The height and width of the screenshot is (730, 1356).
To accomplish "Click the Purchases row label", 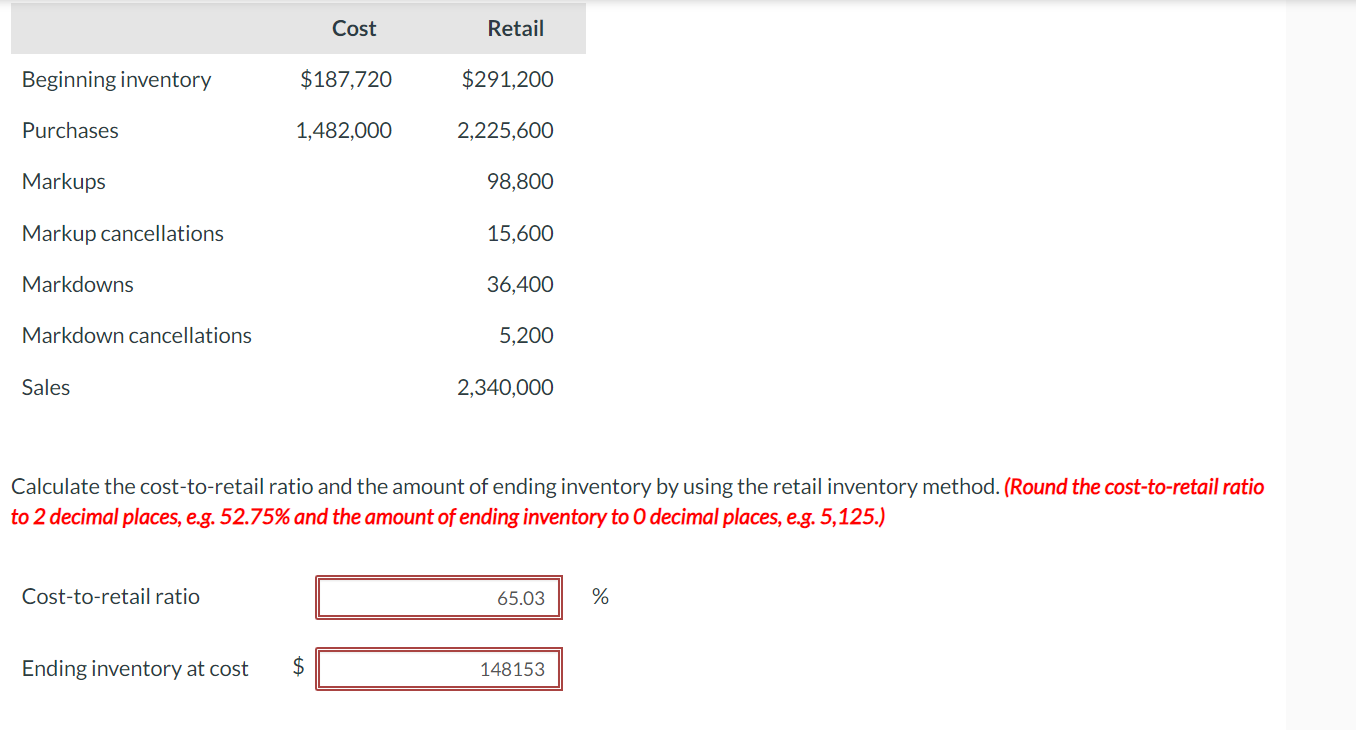I will point(70,130).
